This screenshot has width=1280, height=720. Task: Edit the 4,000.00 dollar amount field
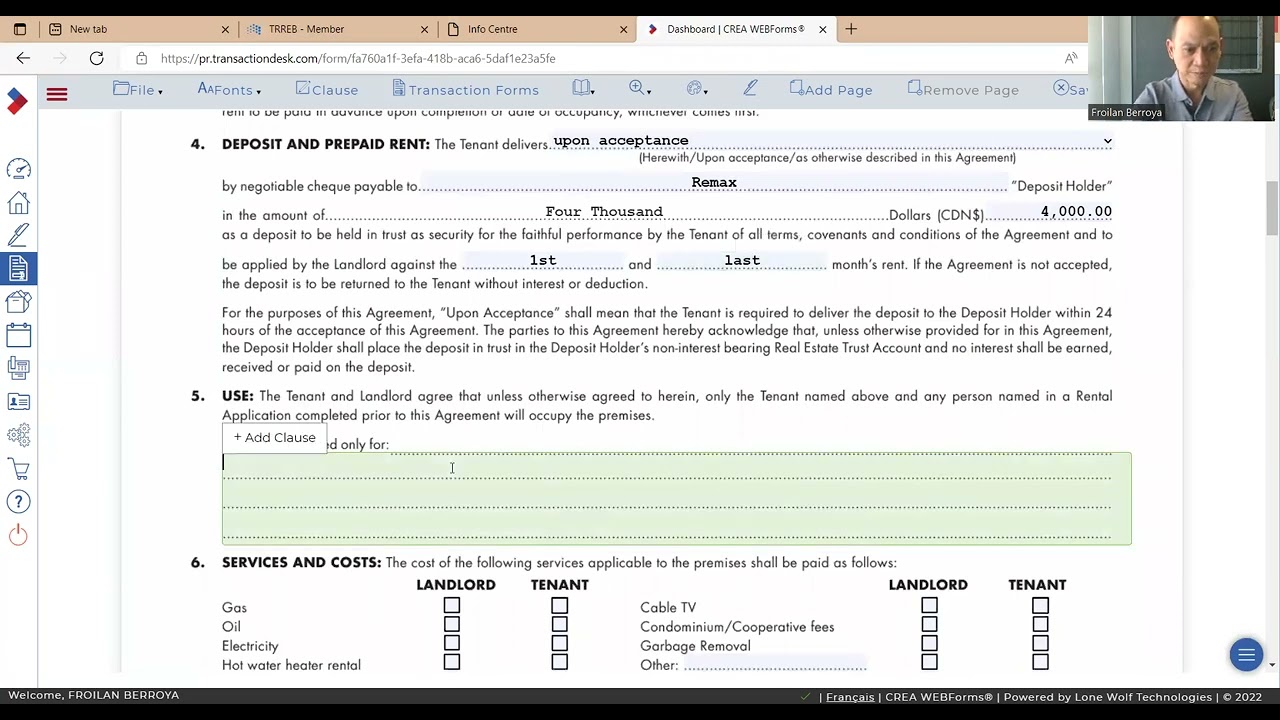click(x=1050, y=212)
